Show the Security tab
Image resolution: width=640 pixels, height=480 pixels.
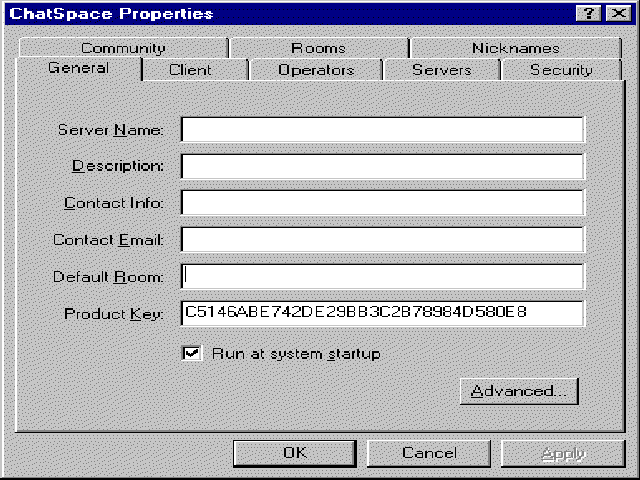[x=560, y=70]
